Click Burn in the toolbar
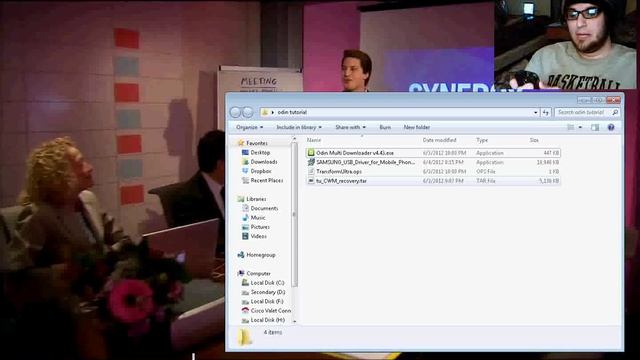The width and height of the screenshot is (640, 360). point(385,127)
